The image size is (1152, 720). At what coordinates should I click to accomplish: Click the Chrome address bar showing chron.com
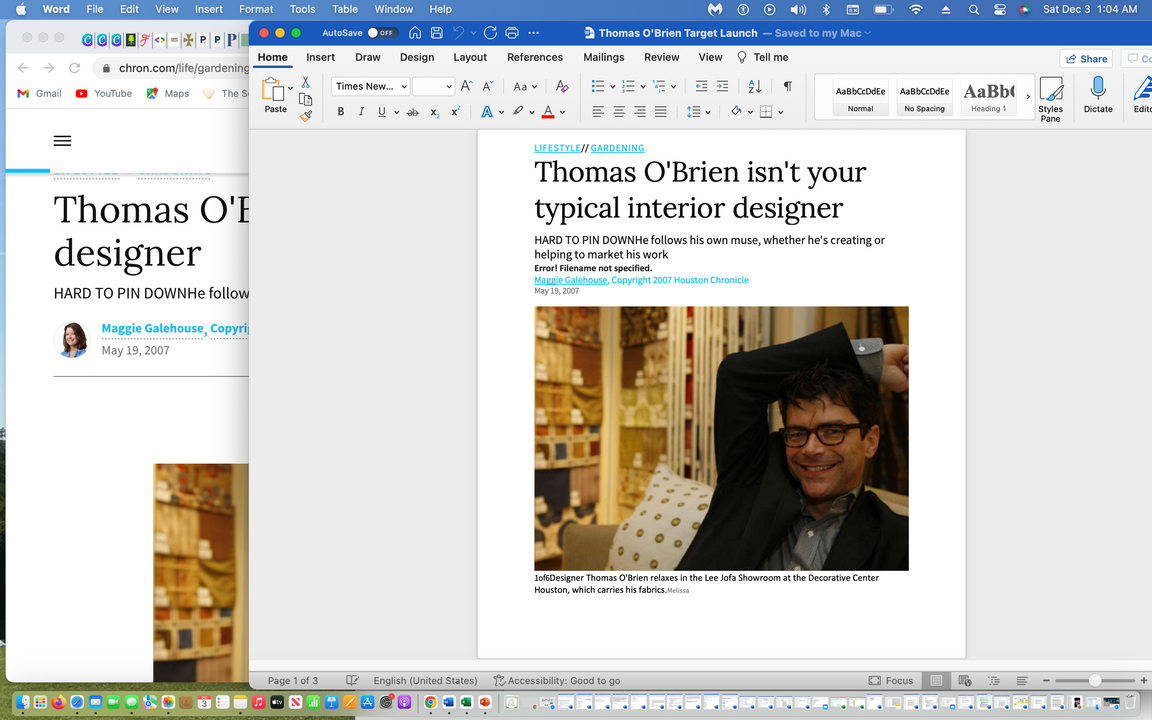coord(170,68)
